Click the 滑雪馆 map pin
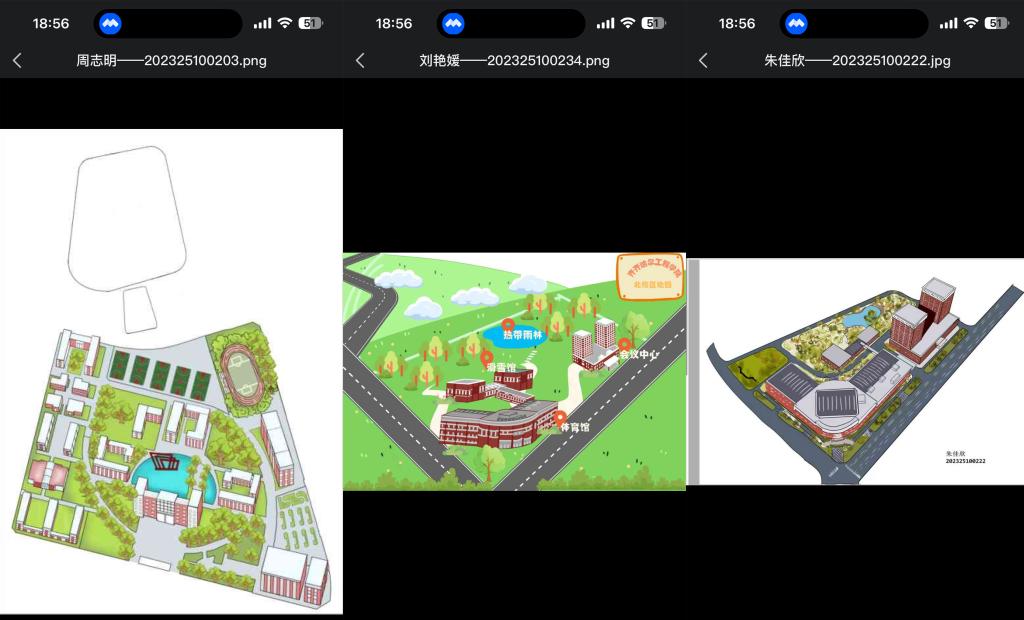Viewport: 1024px width, 620px height. pos(487,357)
